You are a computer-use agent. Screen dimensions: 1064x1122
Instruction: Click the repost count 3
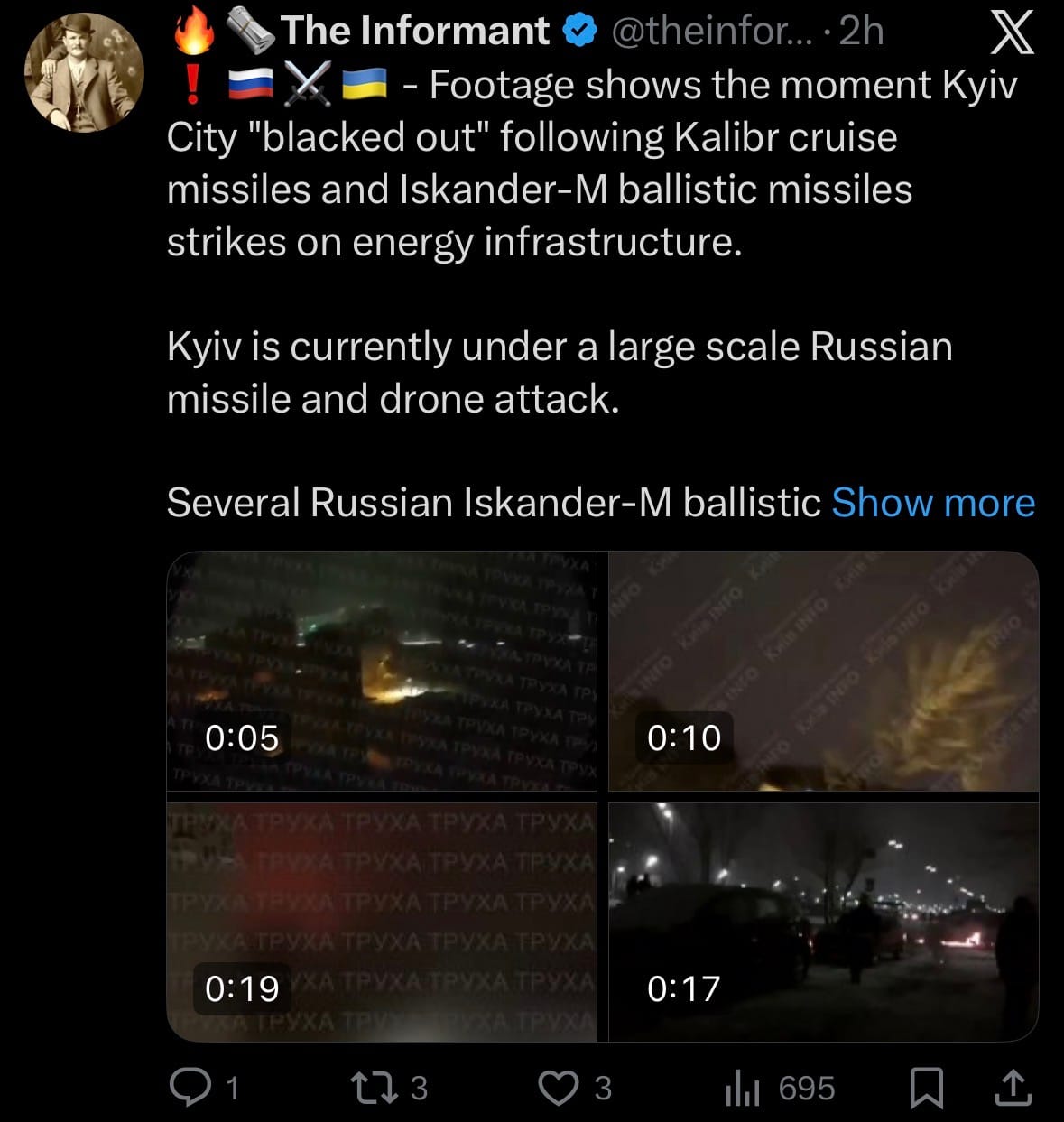[419, 1088]
